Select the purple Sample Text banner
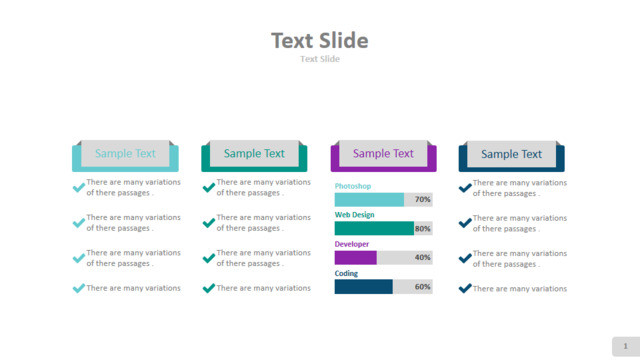 384,156
